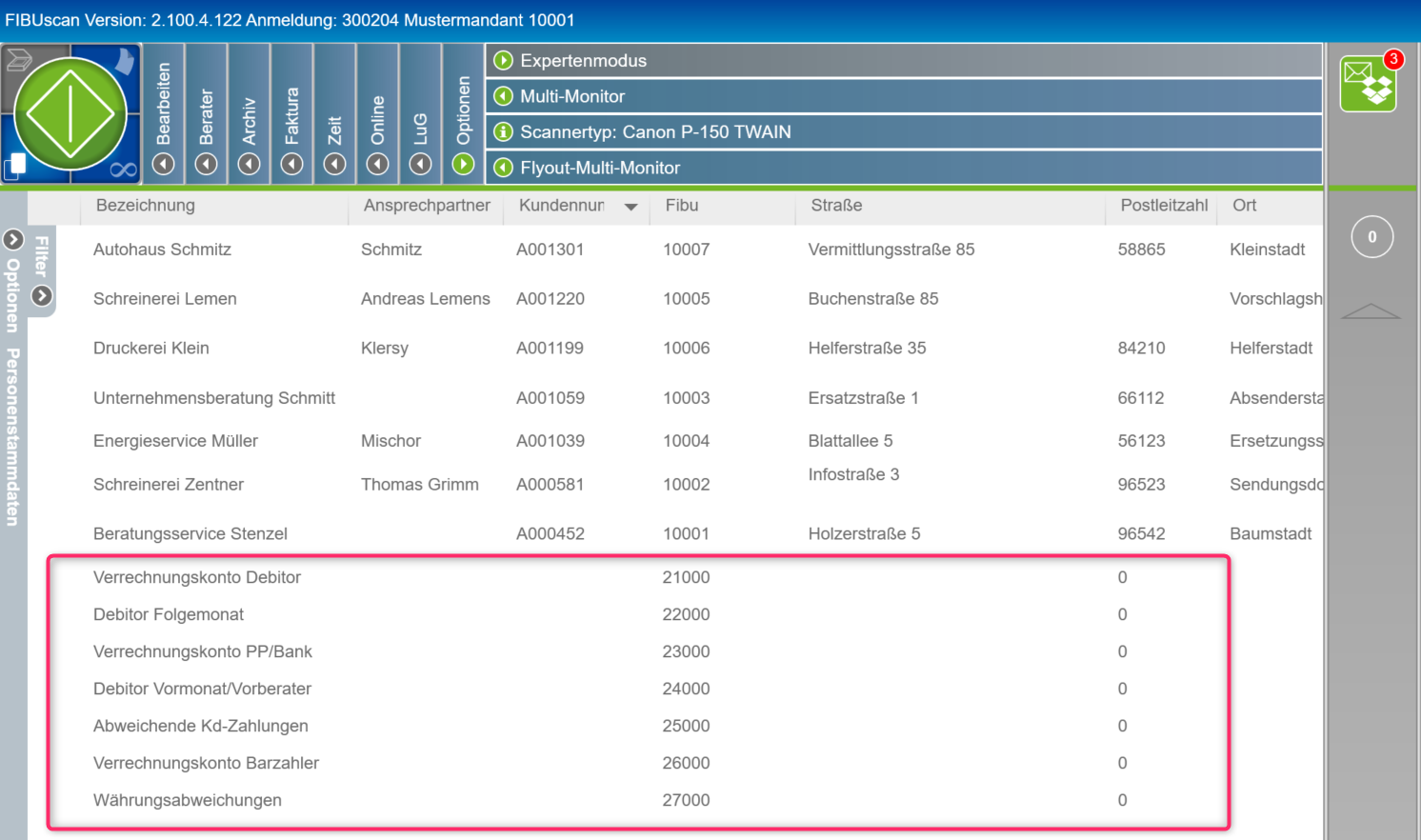Image resolution: width=1421 pixels, height=840 pixels.
Task: Toggle the Multi-Monitor option
Action: click(504, 96)
